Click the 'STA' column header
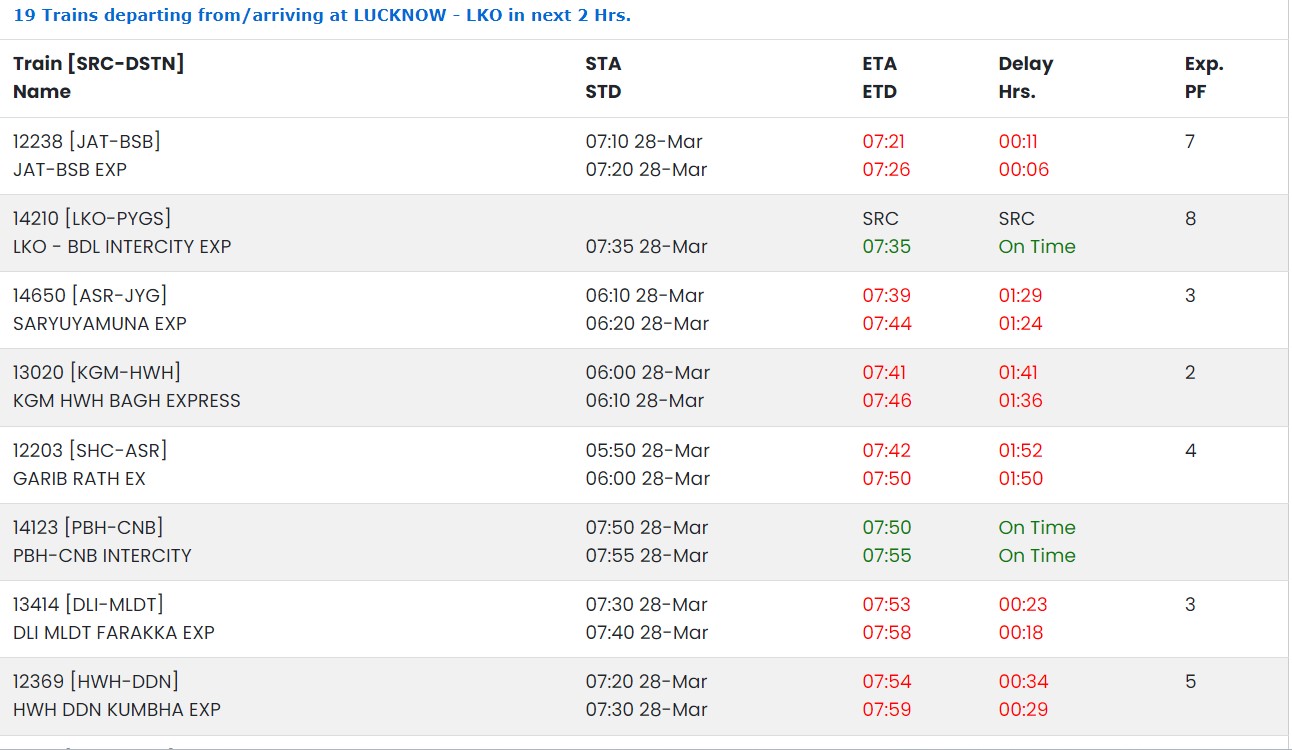The image size is (1292, 750). click(x=603, y=63)
